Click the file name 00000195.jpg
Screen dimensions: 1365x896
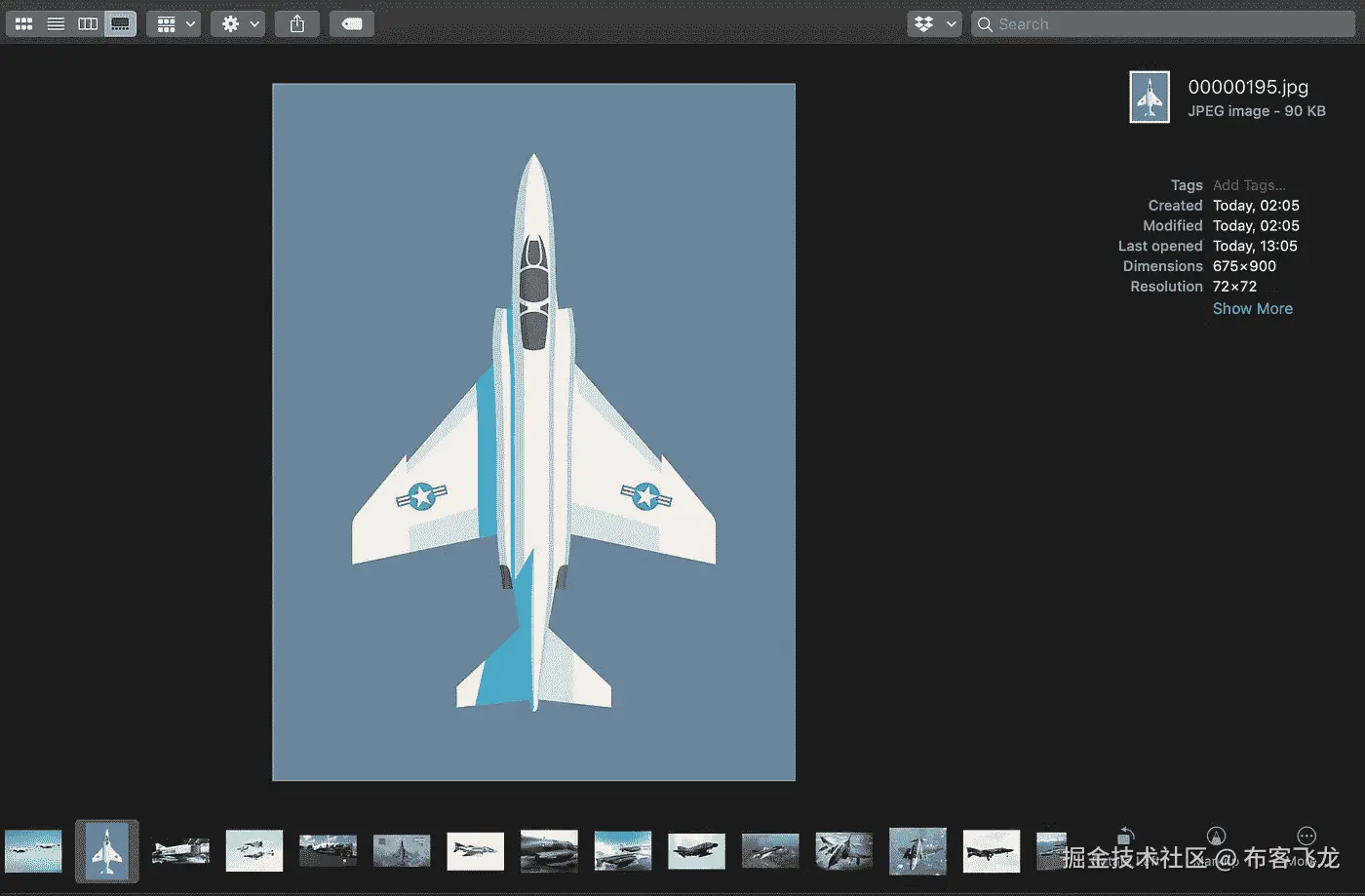click(1248, 87)
